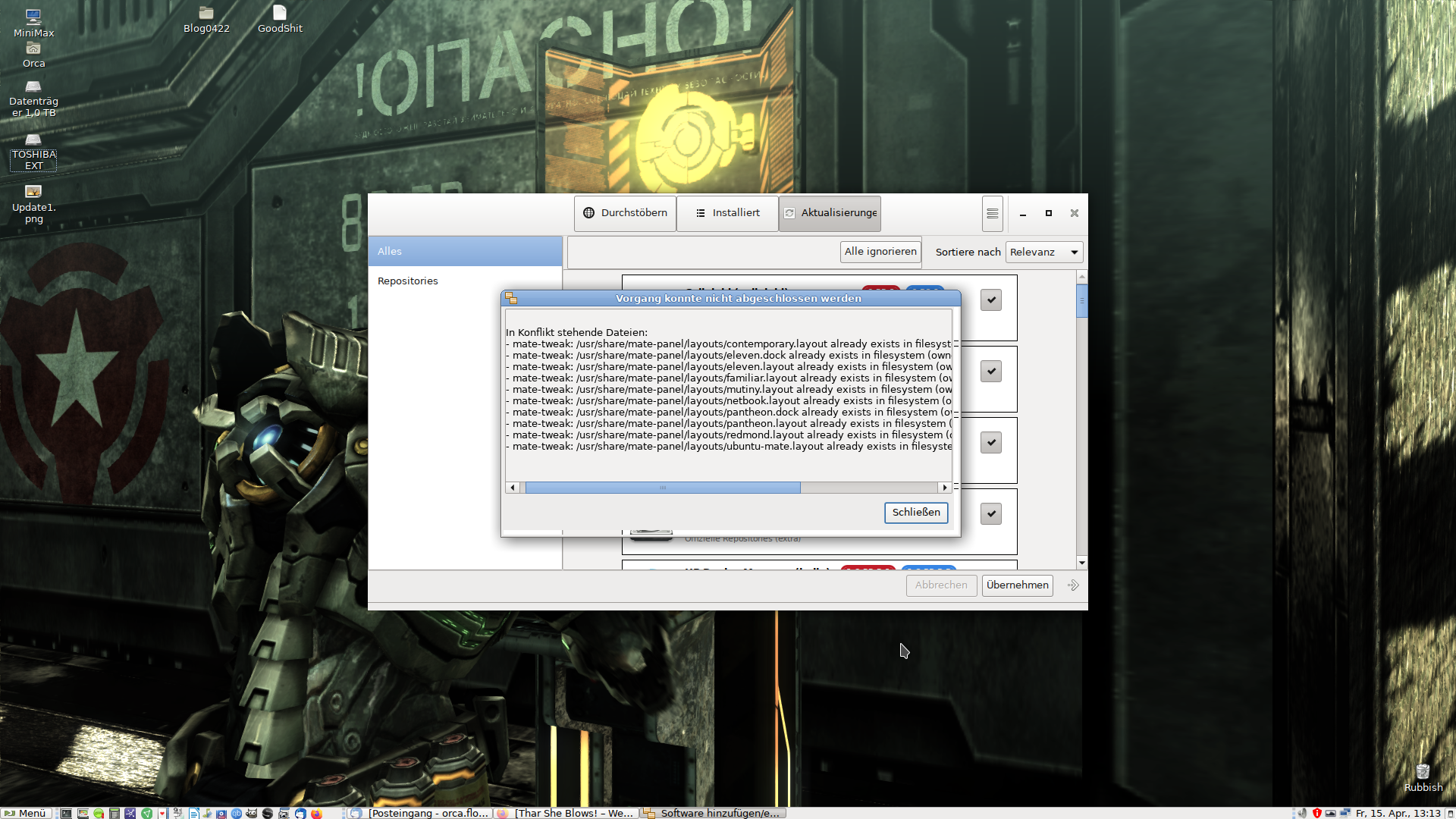
Task: Select the TOSHIBA EXT drive icon
Action: tap(33, 152)
